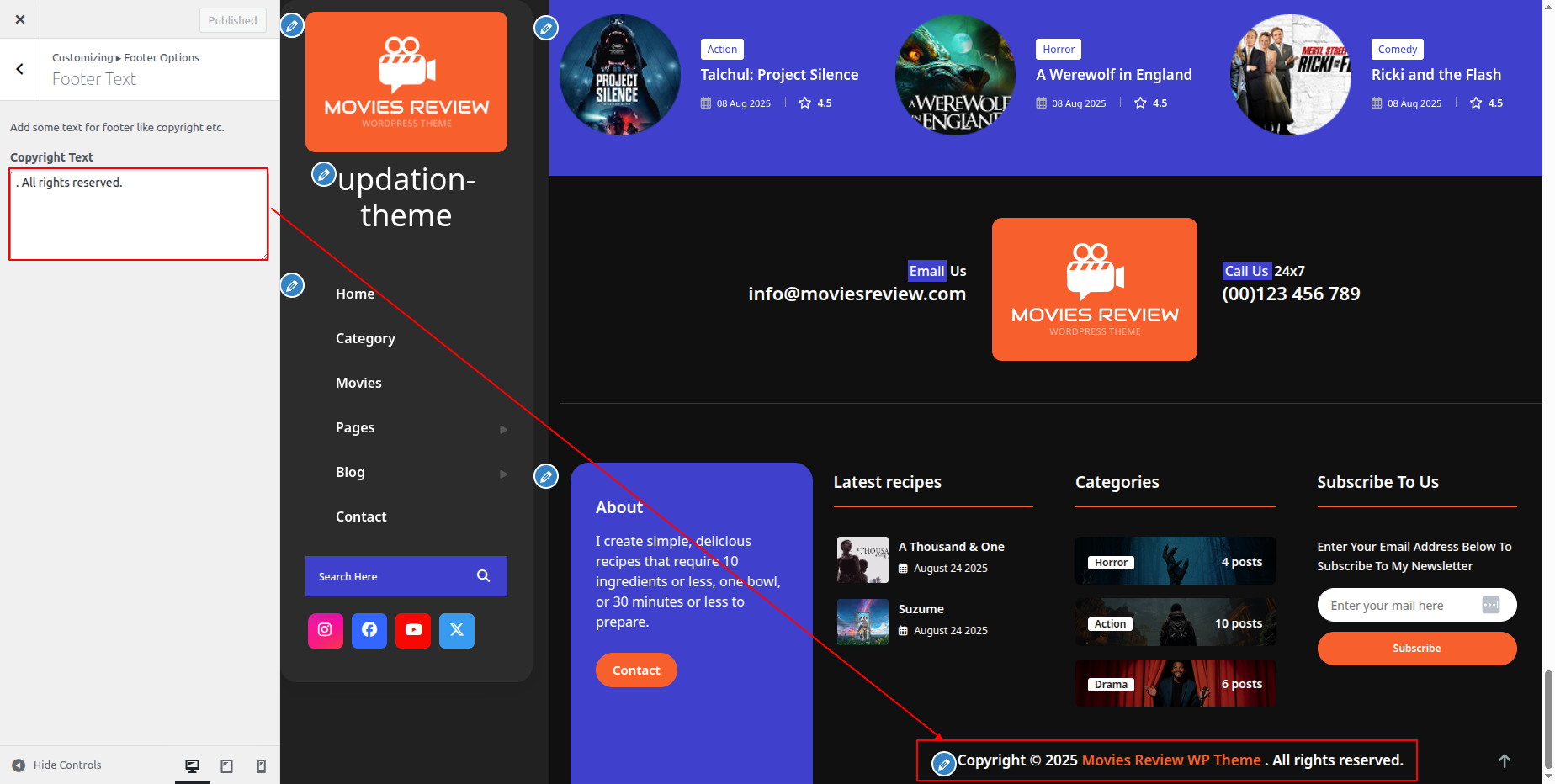Image resolution: width=1555 pixels, height=784 pixels.
Task: Open the X (Twitter) social icon
Action: (x=457, y=630)
